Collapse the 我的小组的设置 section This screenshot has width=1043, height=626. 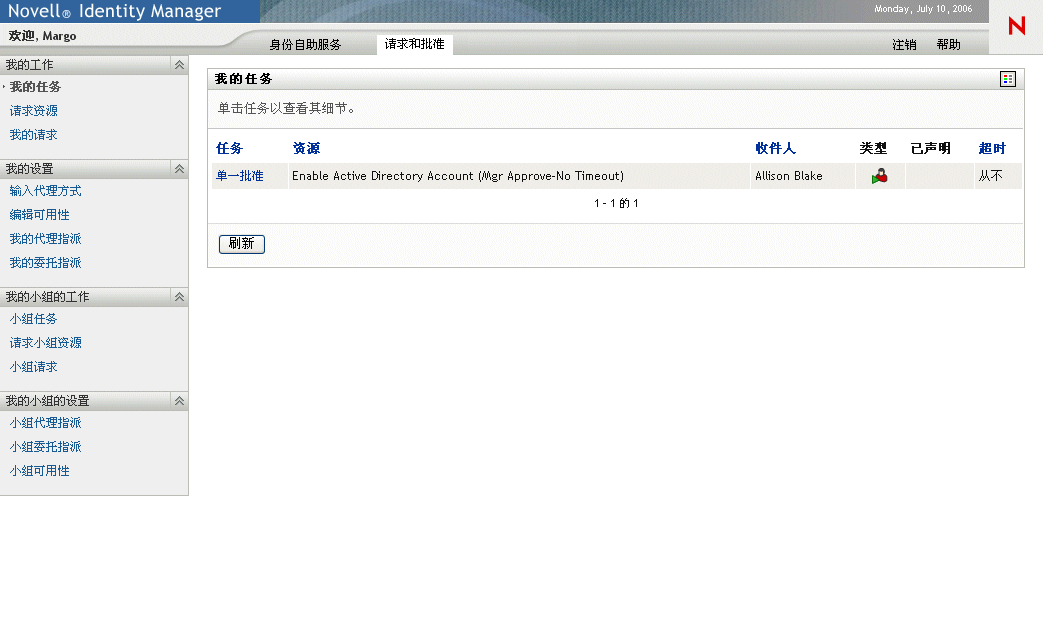178,400
